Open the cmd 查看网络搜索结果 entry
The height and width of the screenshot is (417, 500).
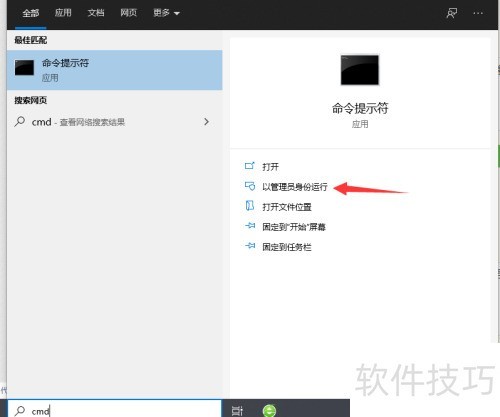click(114, 122)
